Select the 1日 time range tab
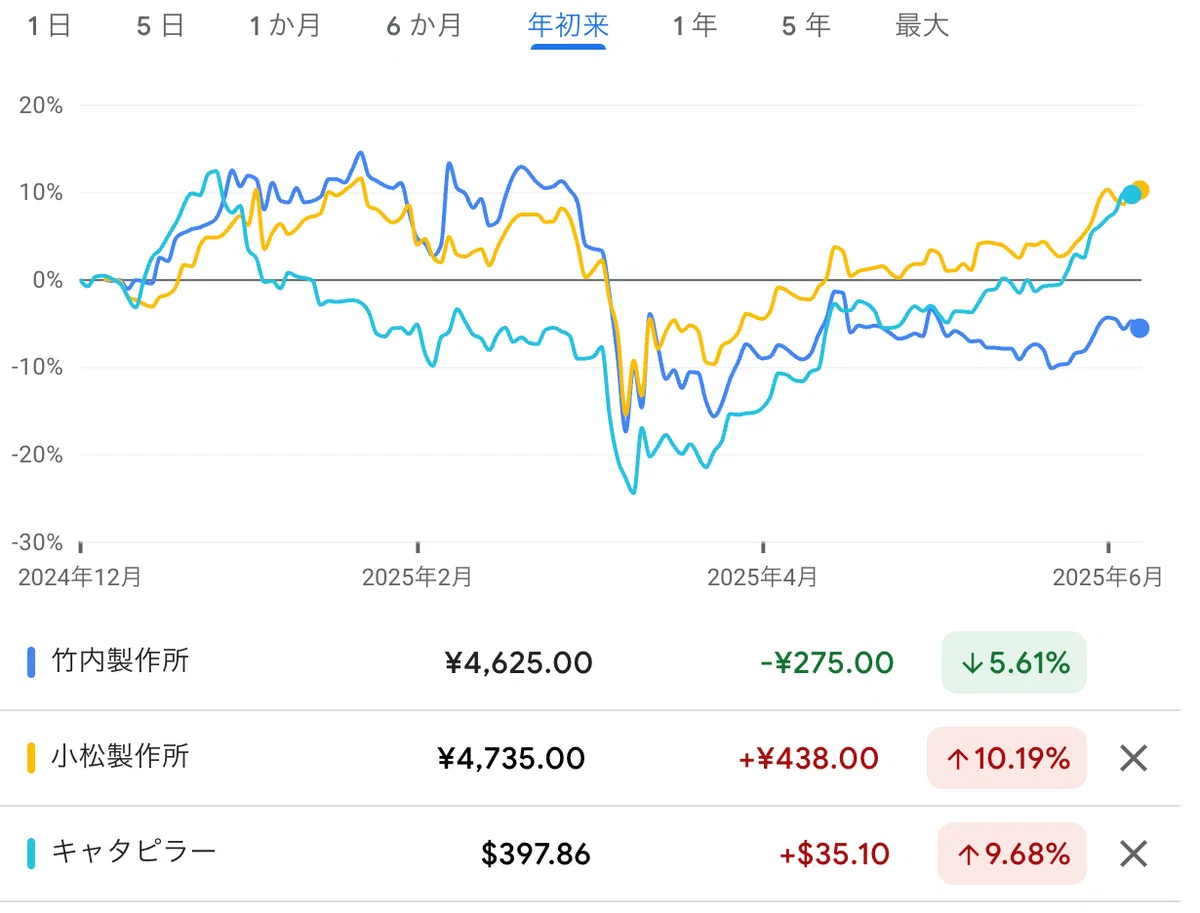The height and width of the screenshot is (913, 1200). (x=49, y=26)
